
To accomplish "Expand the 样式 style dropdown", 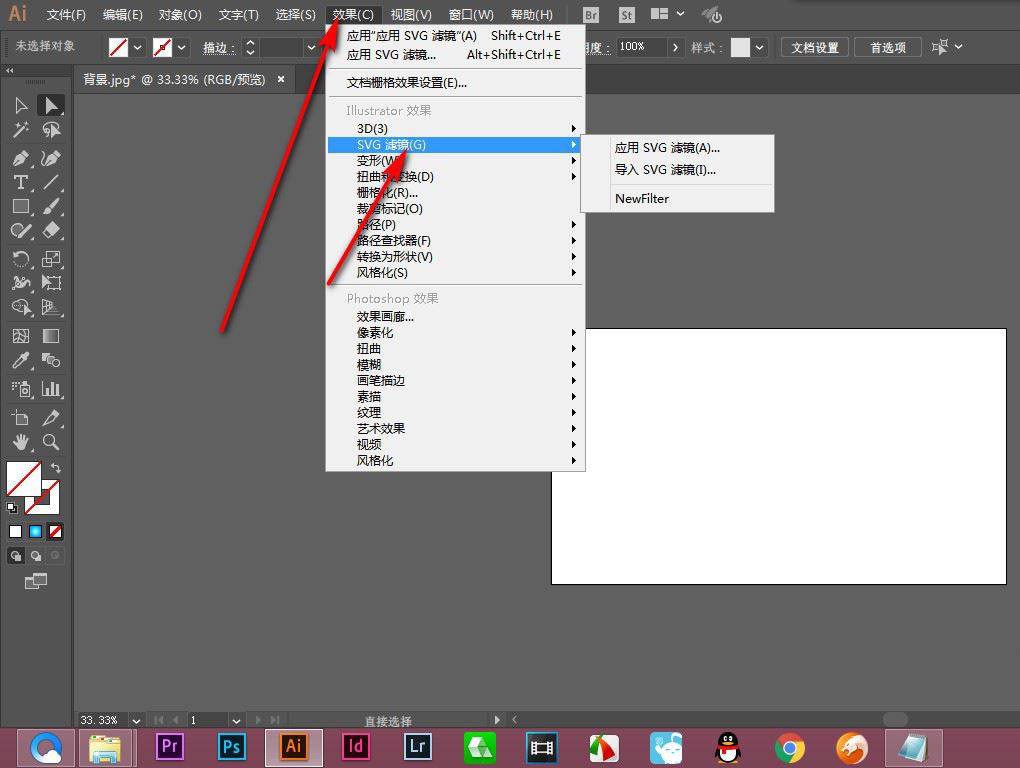I will (x=760, y=47).
